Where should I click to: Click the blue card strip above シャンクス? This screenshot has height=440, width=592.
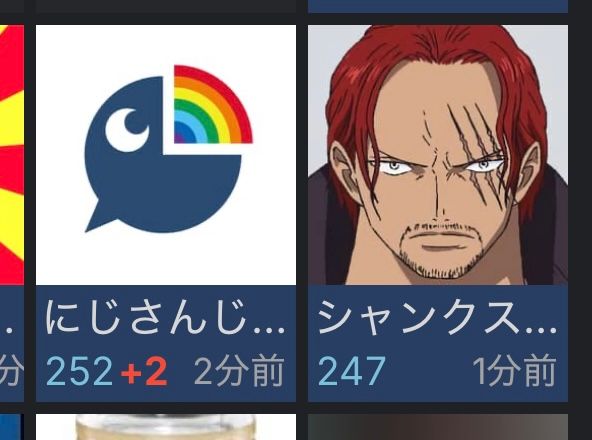438,6
